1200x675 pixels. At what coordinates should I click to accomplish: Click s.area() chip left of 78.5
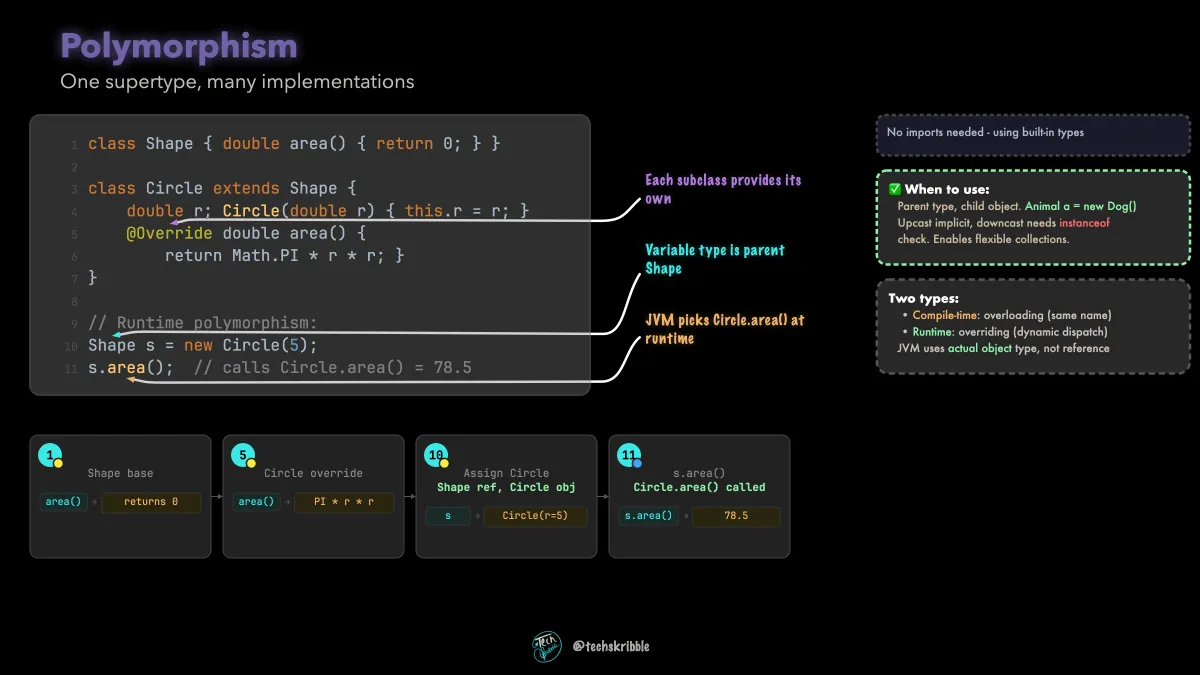point(648,516)
